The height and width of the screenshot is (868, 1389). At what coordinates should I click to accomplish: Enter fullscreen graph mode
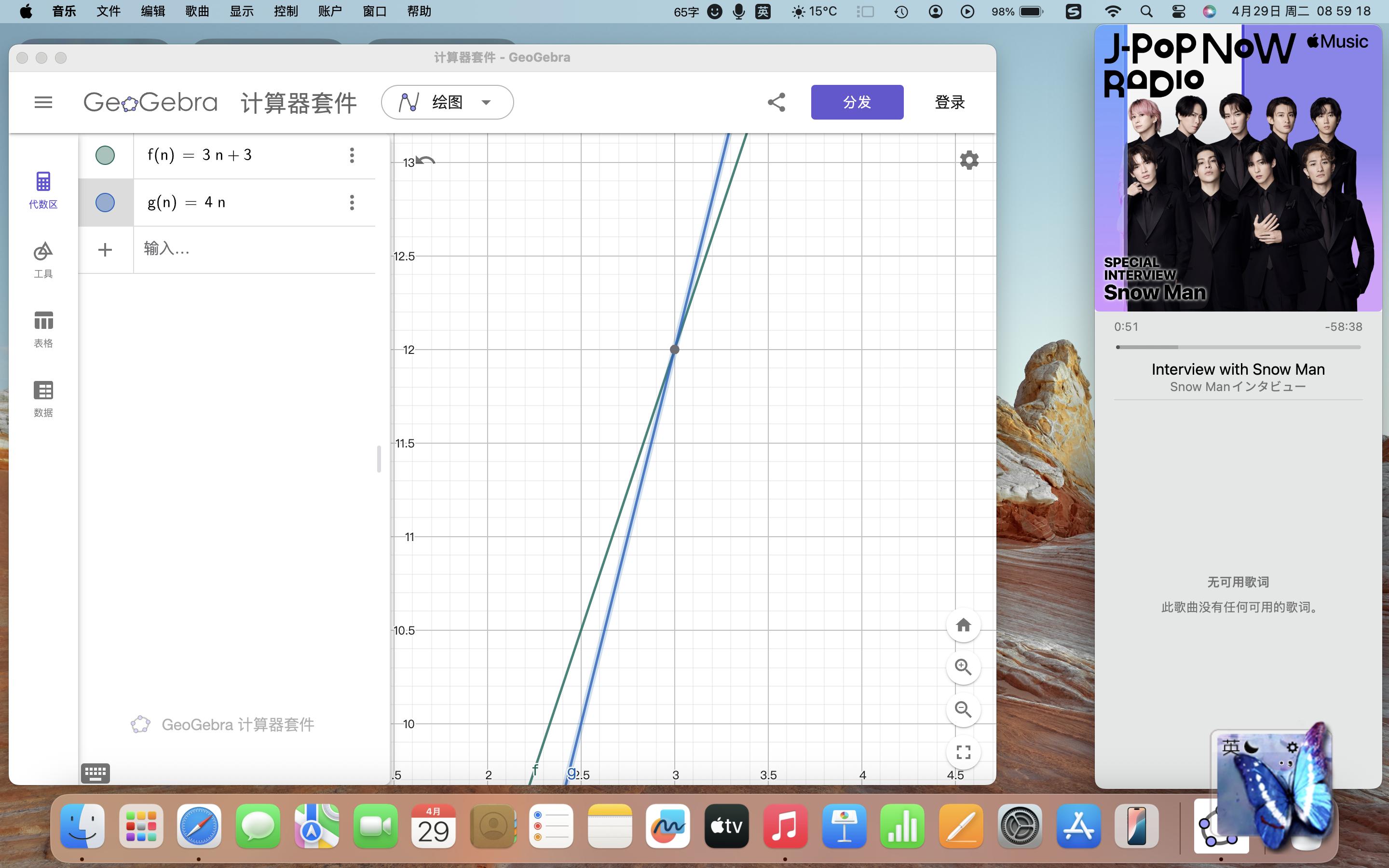click(963, 752)
